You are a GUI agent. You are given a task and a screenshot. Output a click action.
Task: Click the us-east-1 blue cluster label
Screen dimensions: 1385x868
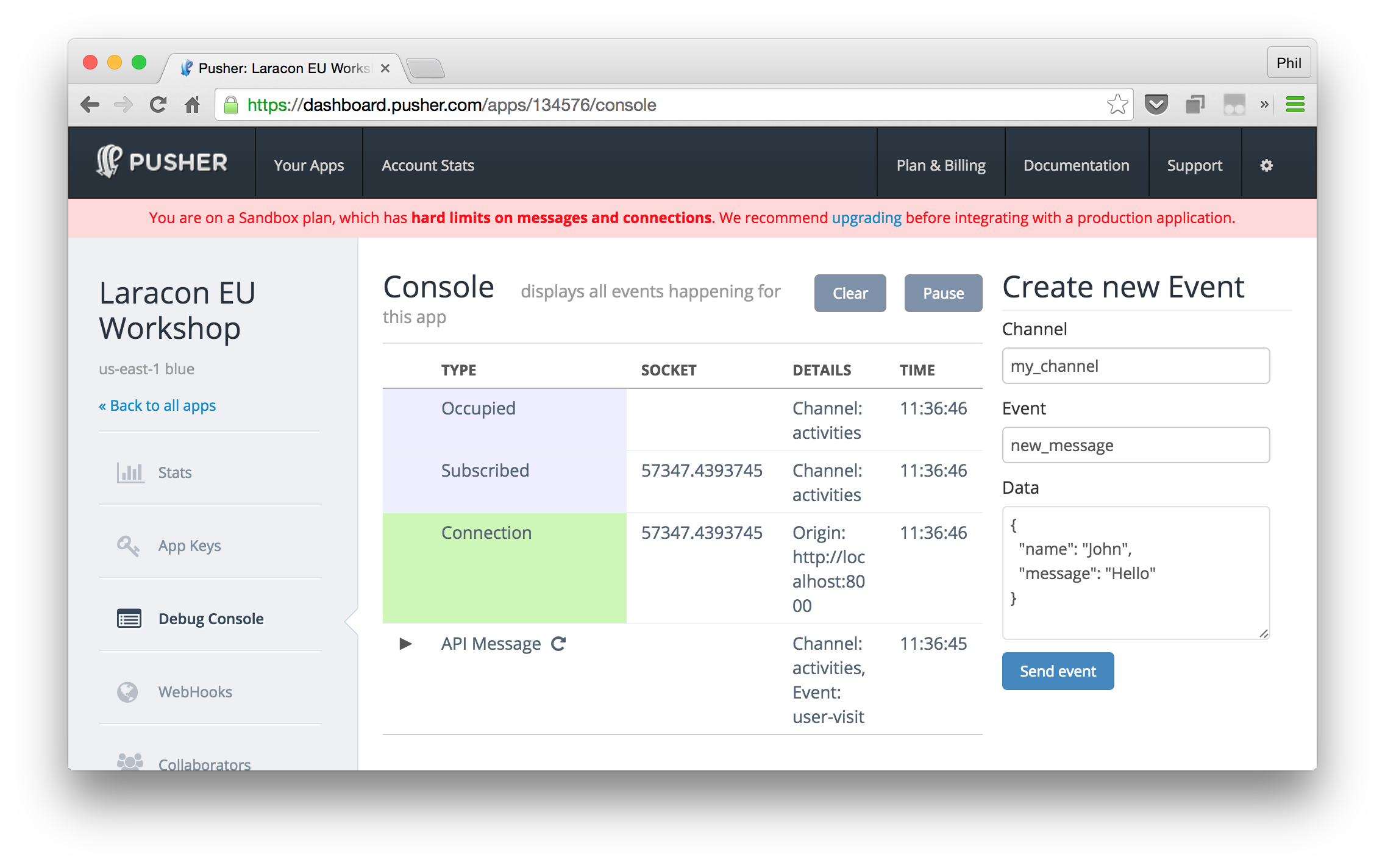pos(147,369)
